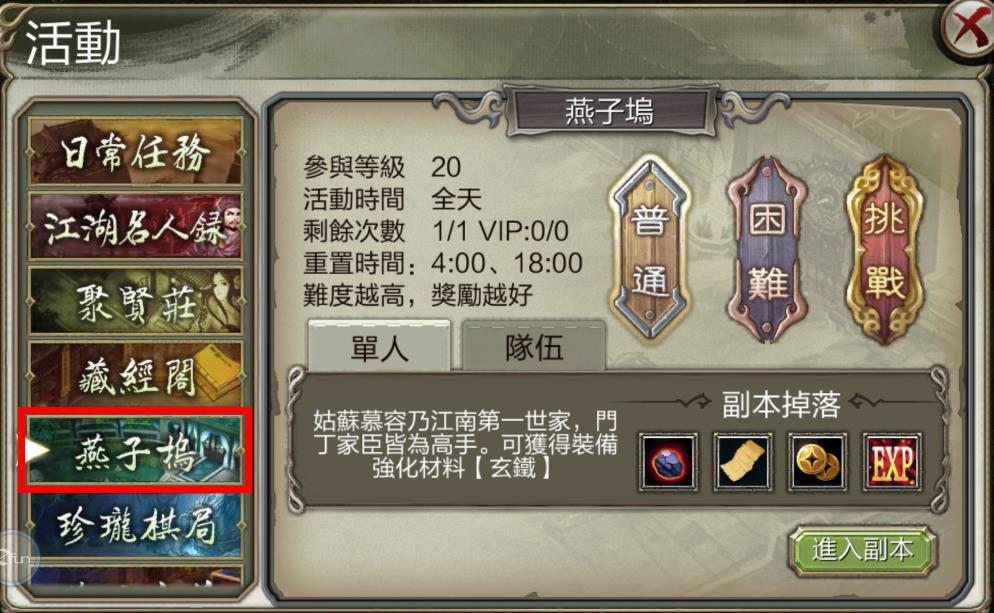Open the 藏經閣 activity

pos(135,376)
